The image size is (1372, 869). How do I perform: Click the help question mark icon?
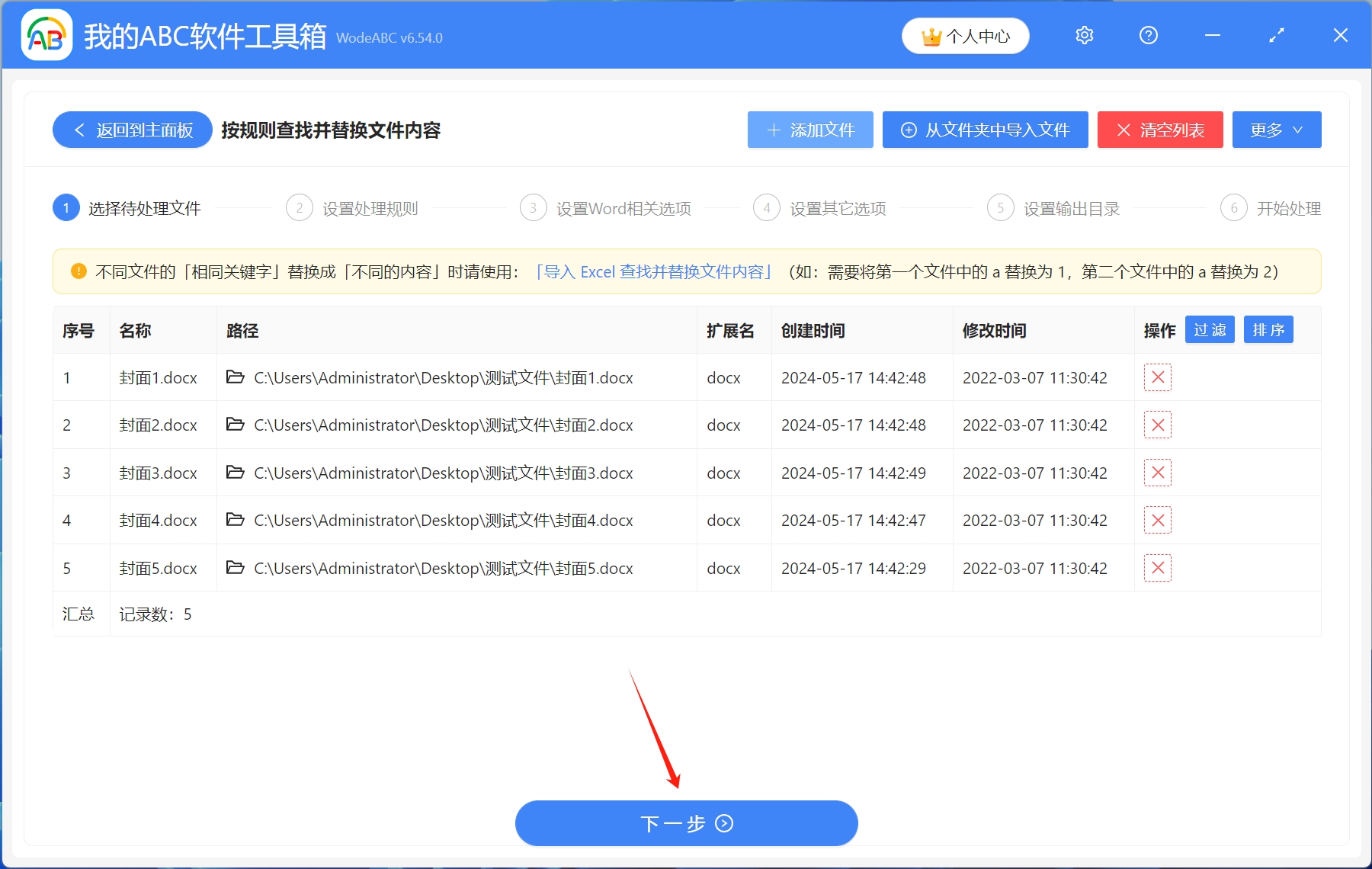(x=1148, y=35)
